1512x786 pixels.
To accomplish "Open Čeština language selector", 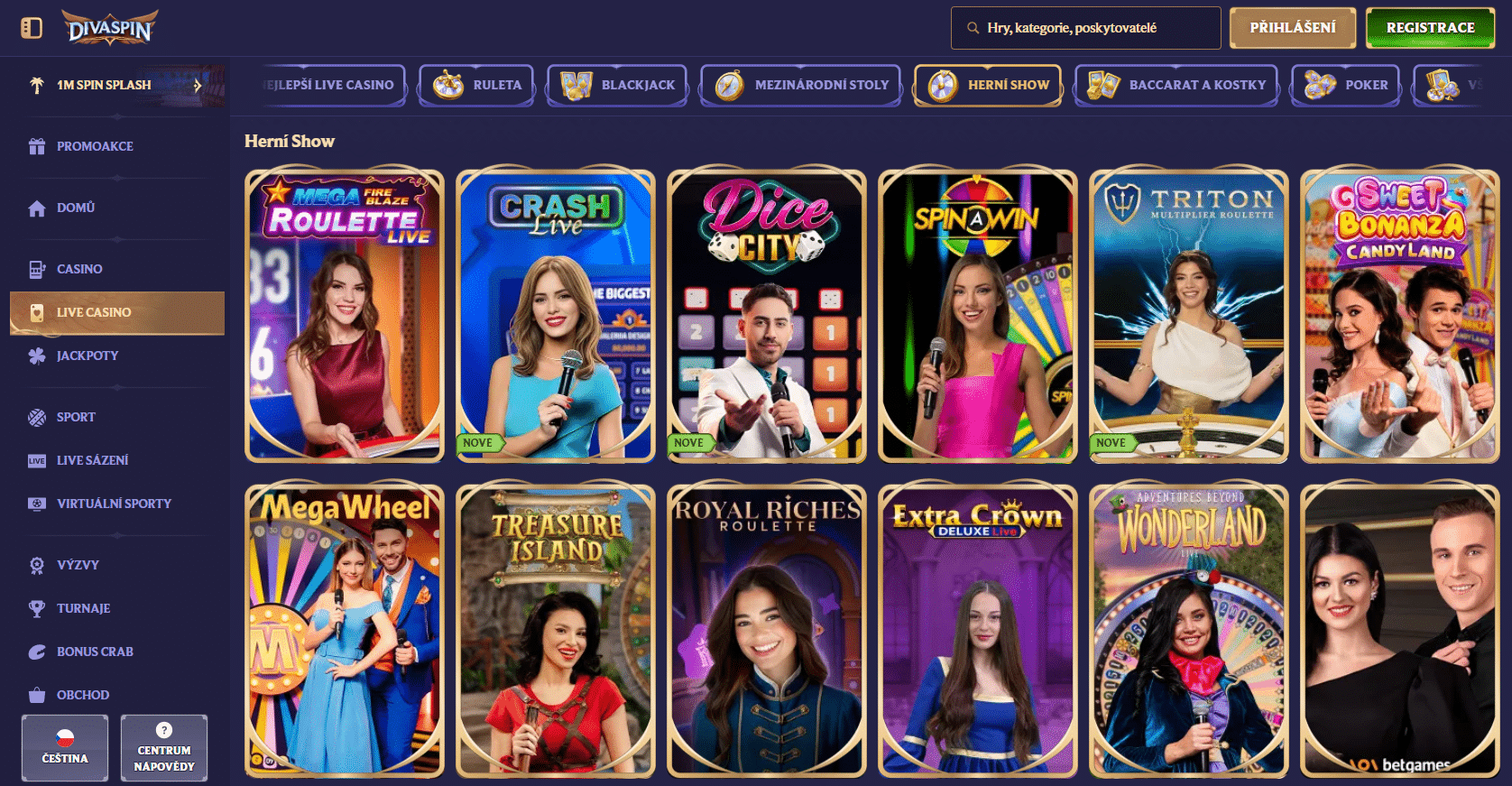I will pyautogui.click(x=65, y=748).
